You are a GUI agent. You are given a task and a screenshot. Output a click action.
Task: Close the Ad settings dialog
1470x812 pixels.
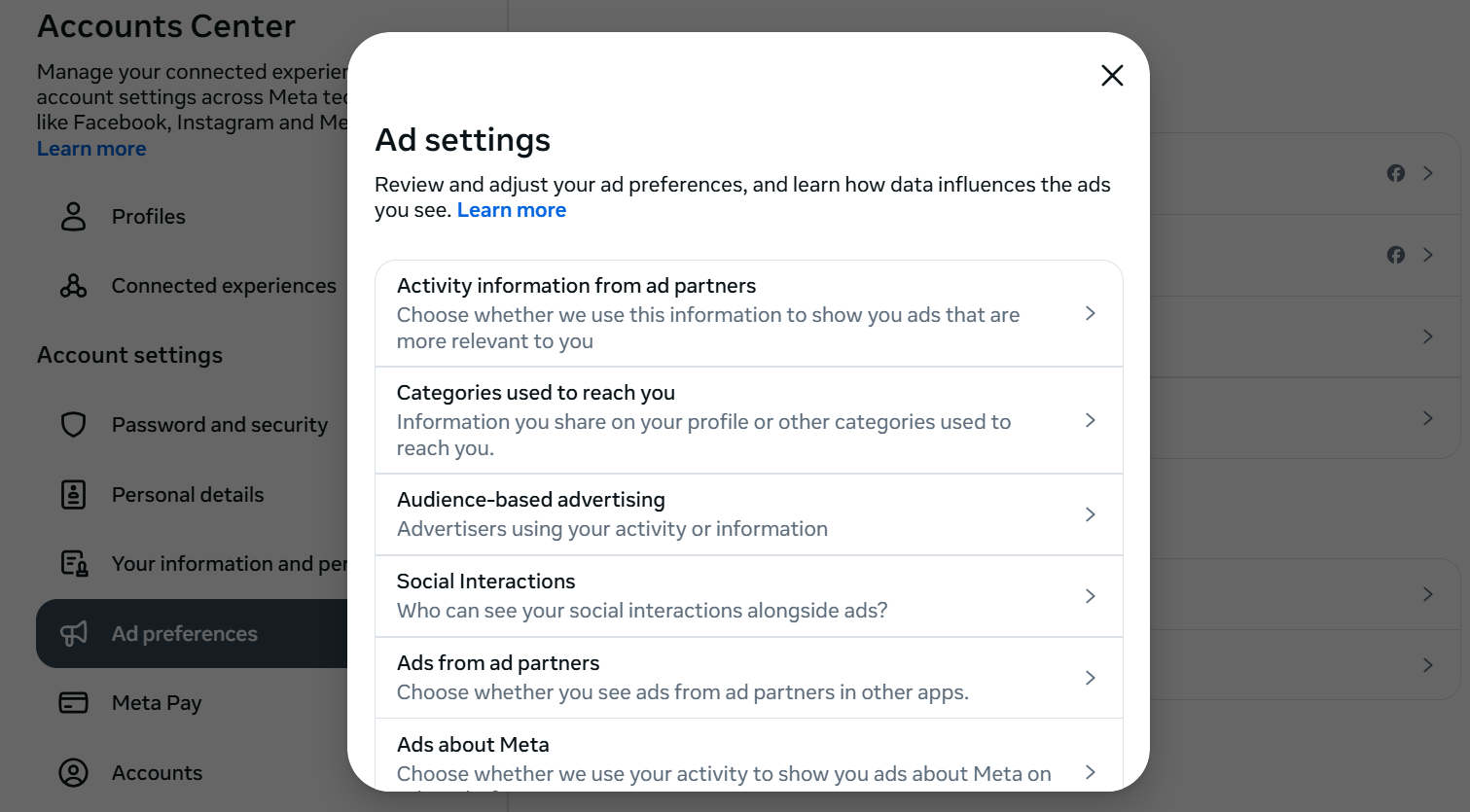pos(1112,76)
